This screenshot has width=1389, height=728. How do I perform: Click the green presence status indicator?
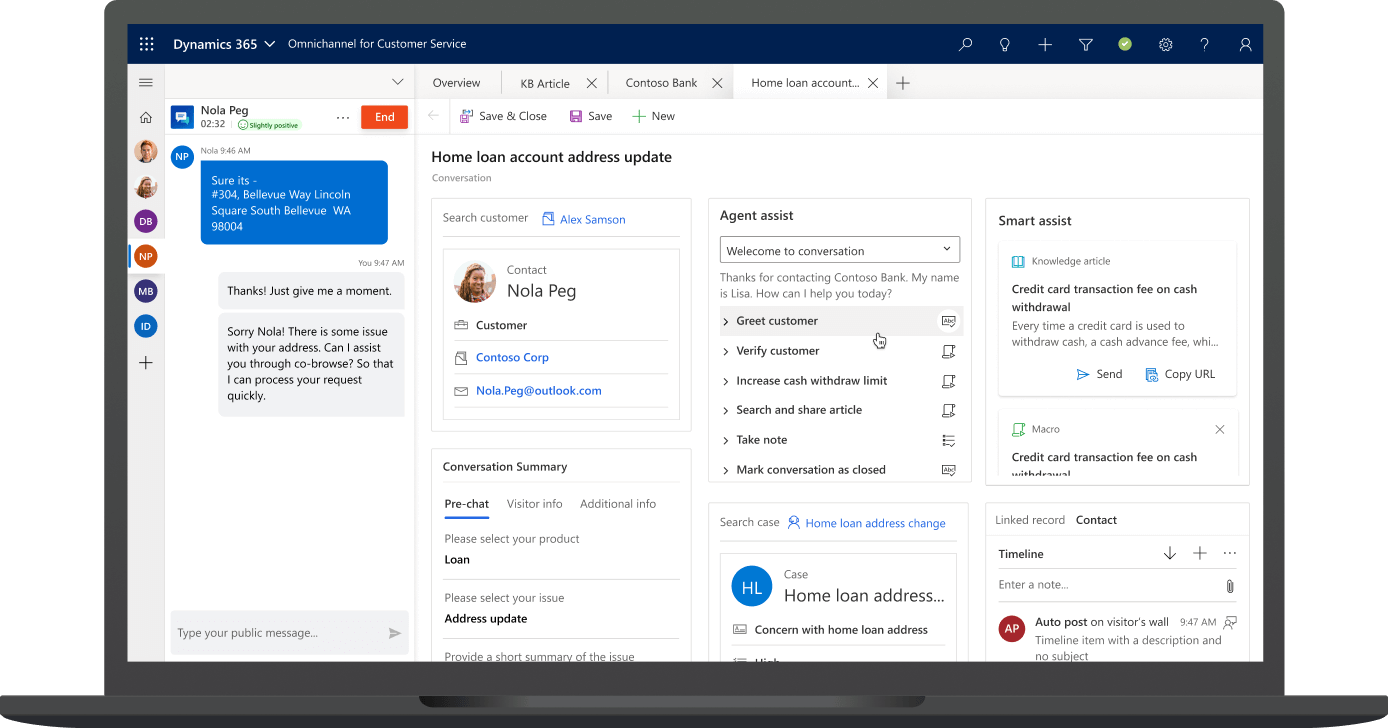coord(1125,44)
